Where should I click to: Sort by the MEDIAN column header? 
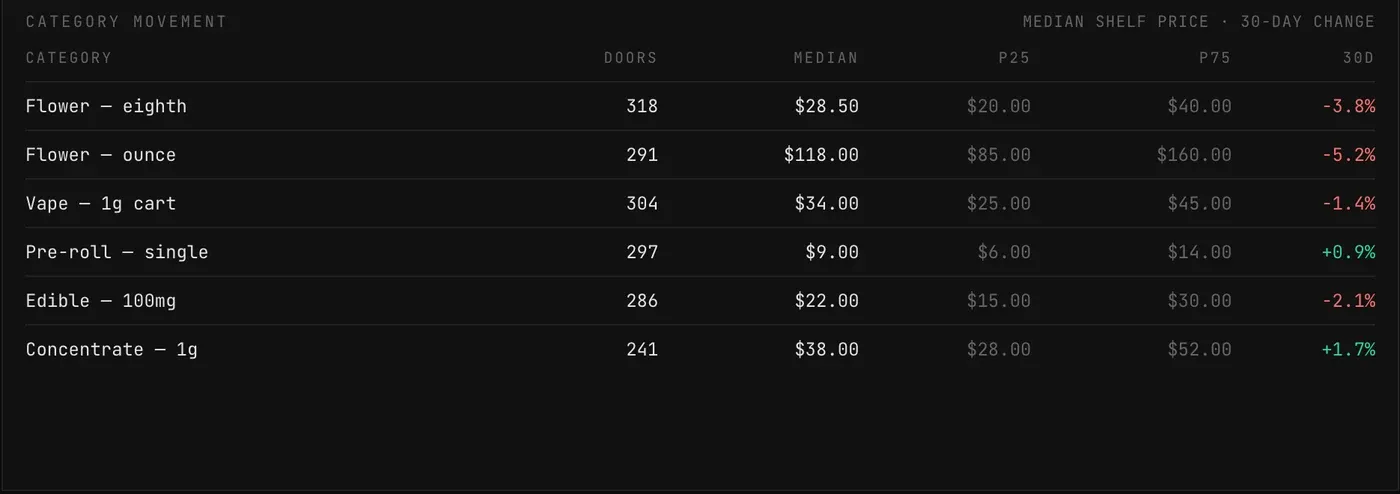[x=825, y=58]
